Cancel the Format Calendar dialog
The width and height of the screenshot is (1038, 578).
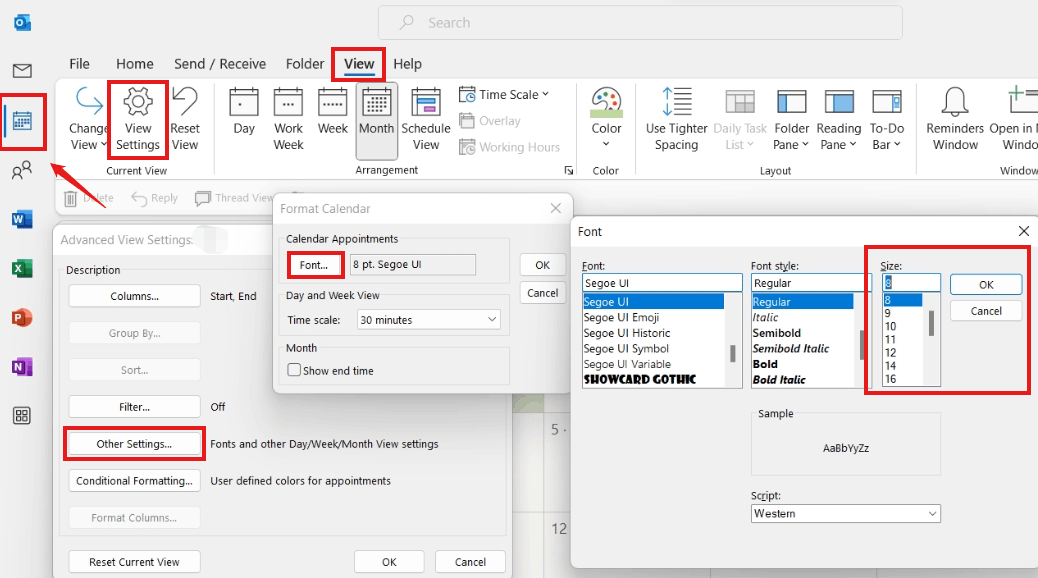542,293
